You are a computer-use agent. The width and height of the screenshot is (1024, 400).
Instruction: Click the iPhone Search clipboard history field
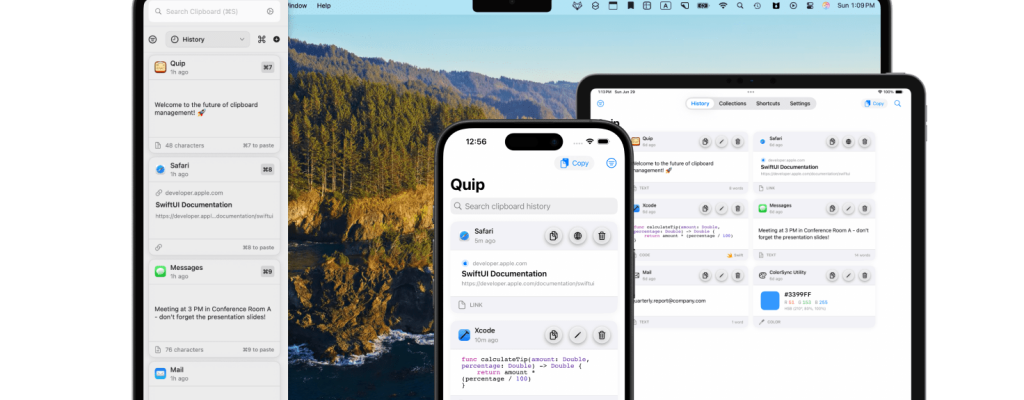533,206
